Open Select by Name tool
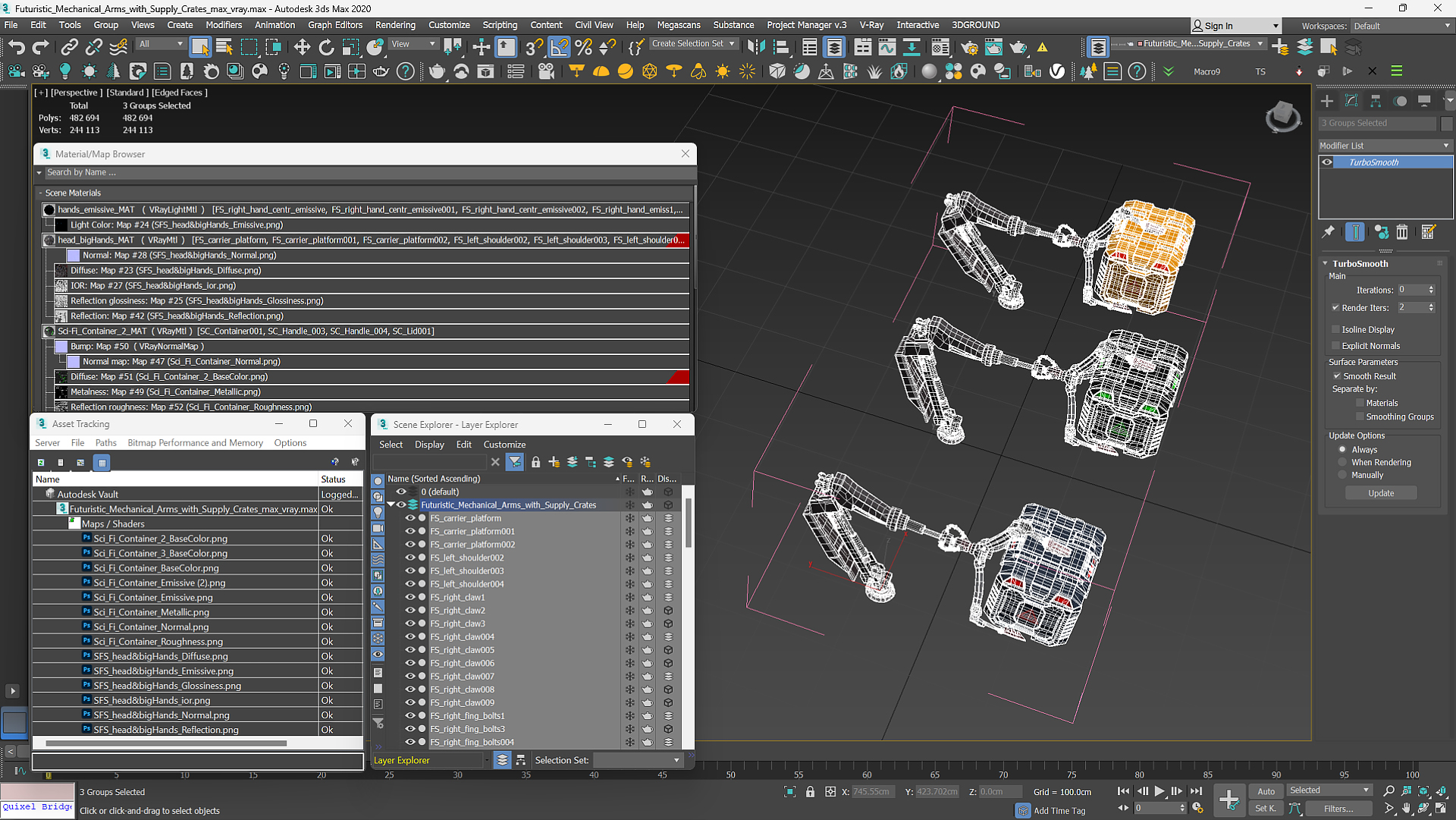Viewport: 1456px width, 820px height. tap(224, 47)
